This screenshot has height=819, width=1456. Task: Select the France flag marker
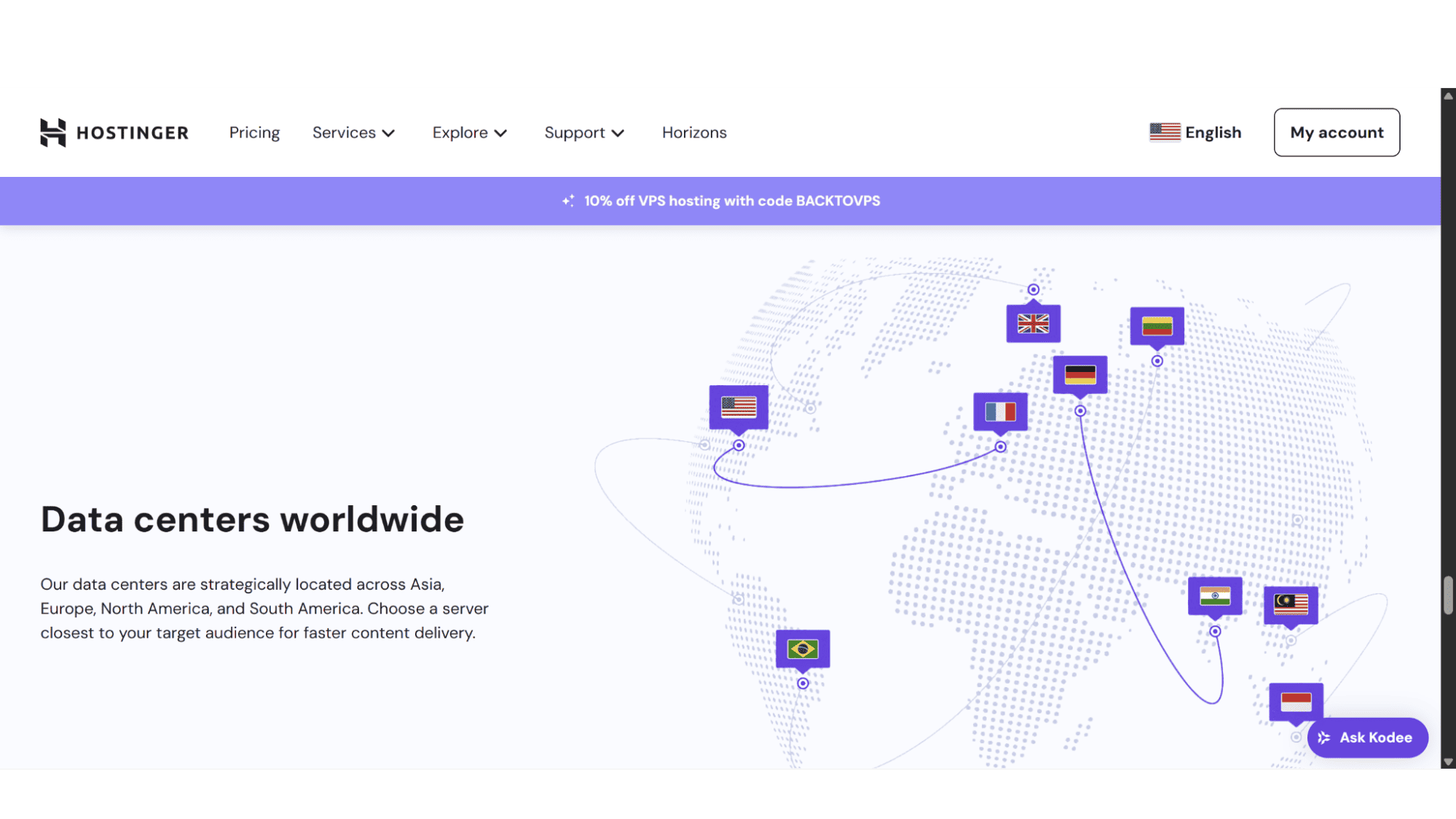coord(1000,412)
